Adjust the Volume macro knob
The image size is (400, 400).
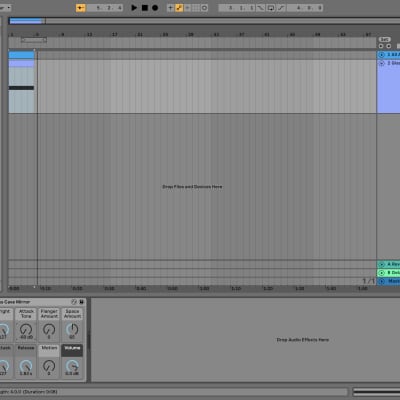[72, 366]
